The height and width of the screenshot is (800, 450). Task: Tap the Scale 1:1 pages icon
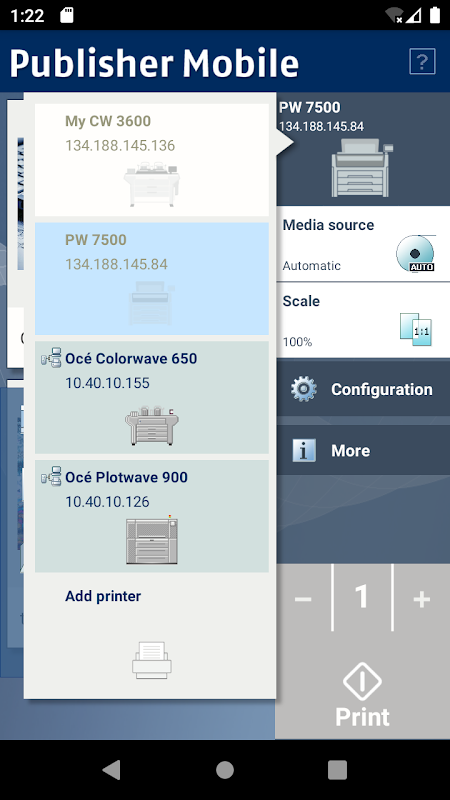point(415,330)
